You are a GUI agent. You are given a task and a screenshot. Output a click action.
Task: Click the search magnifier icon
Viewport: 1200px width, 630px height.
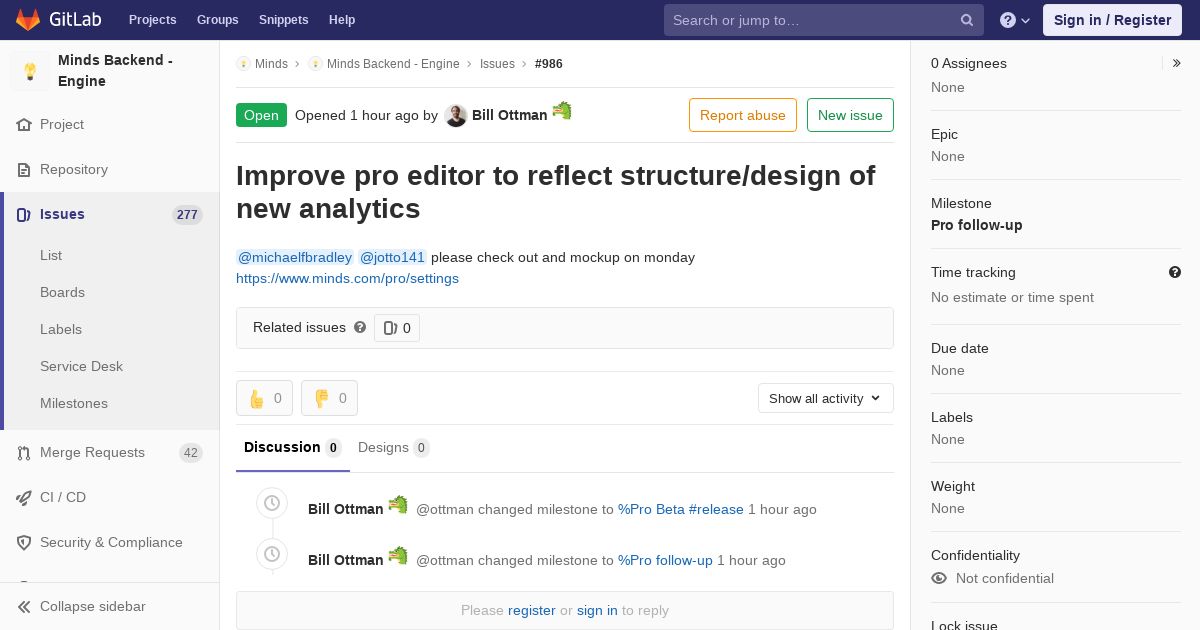tap(967, 20)
